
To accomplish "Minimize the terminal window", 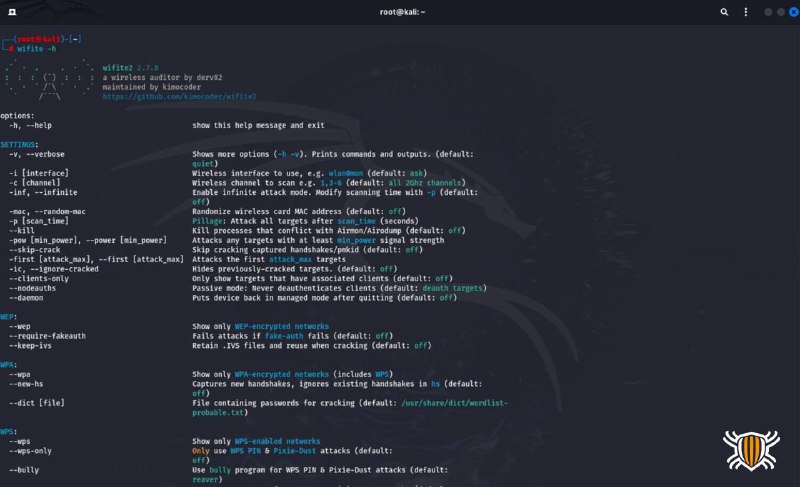I will pyautogui.click(x=768, y=12).
